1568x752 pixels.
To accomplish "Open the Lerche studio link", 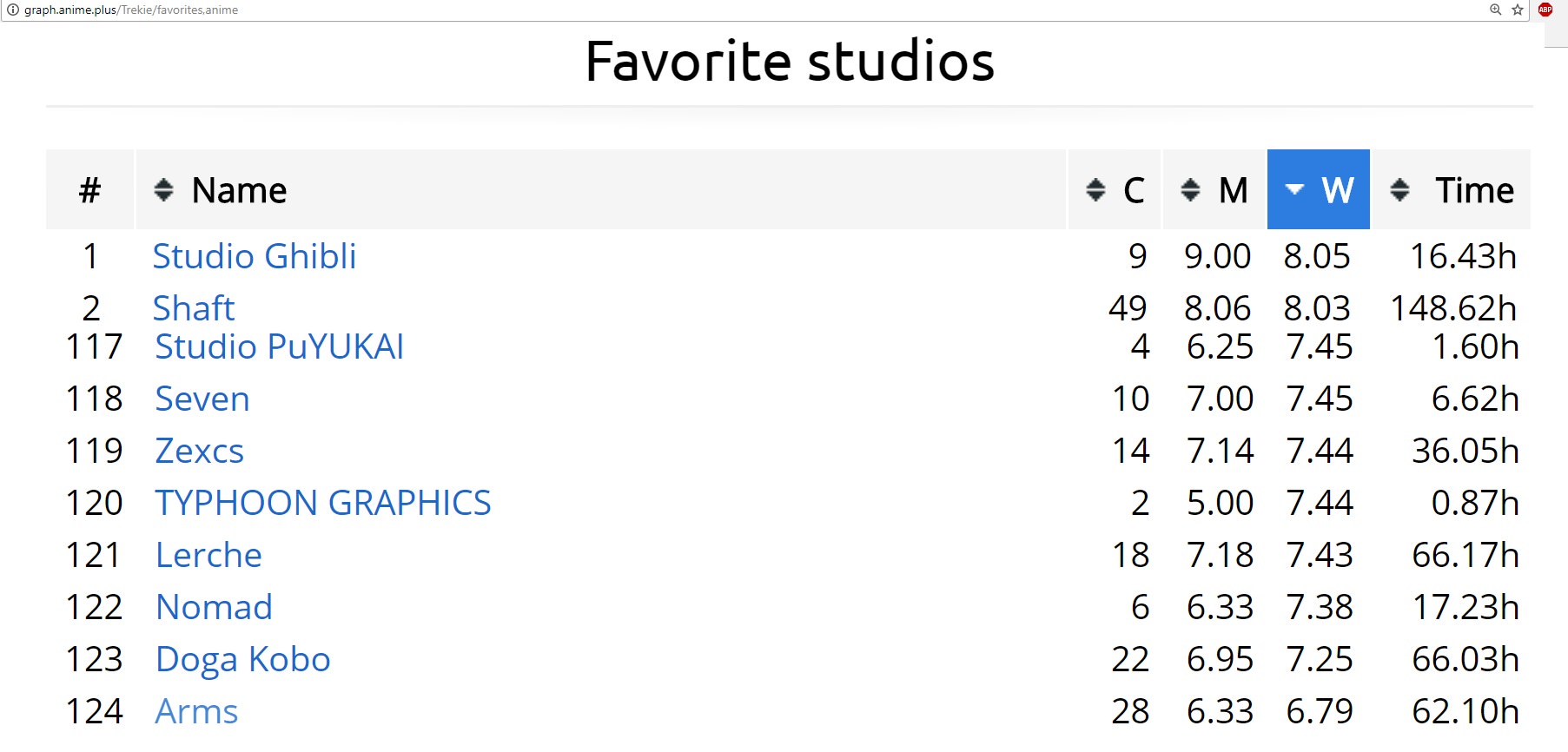I will [208, 555].
